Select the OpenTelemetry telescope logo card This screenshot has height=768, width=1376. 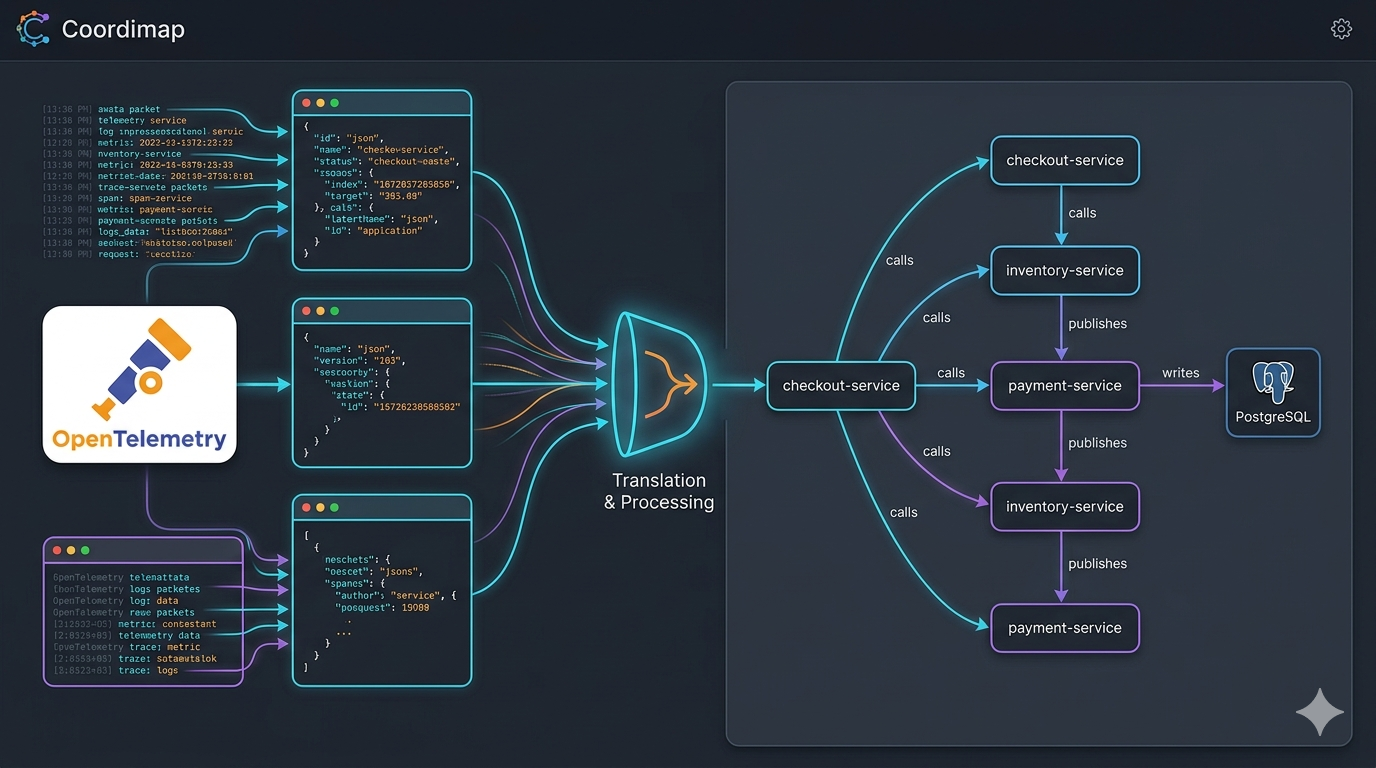point(139,384)
